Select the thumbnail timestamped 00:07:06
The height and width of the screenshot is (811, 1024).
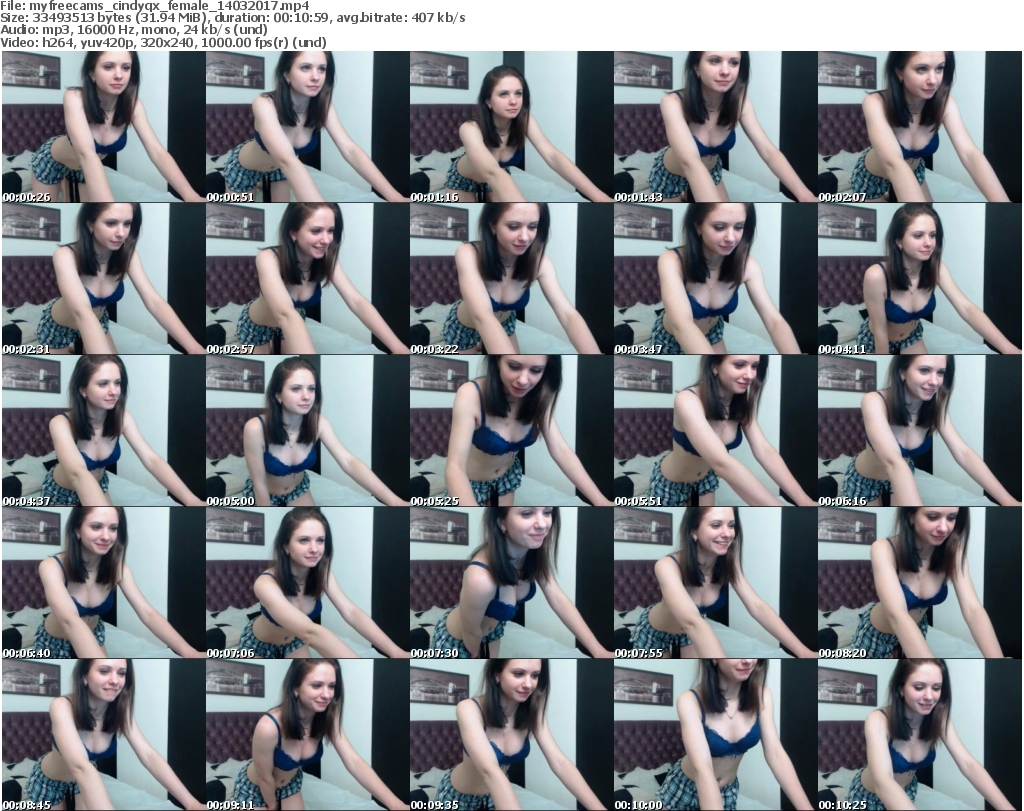point(308,582)
